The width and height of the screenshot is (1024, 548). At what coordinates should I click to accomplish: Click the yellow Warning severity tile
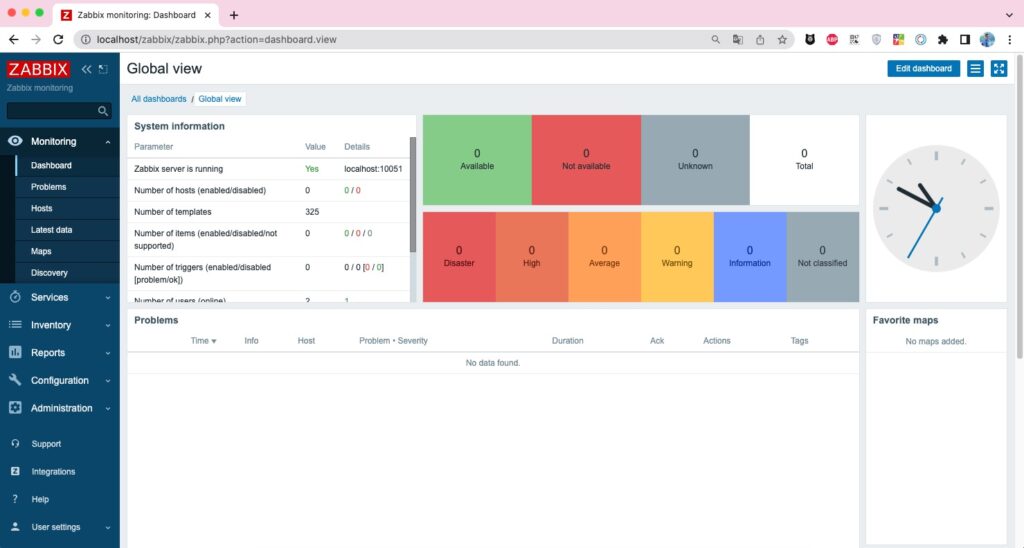coord(677,257)
